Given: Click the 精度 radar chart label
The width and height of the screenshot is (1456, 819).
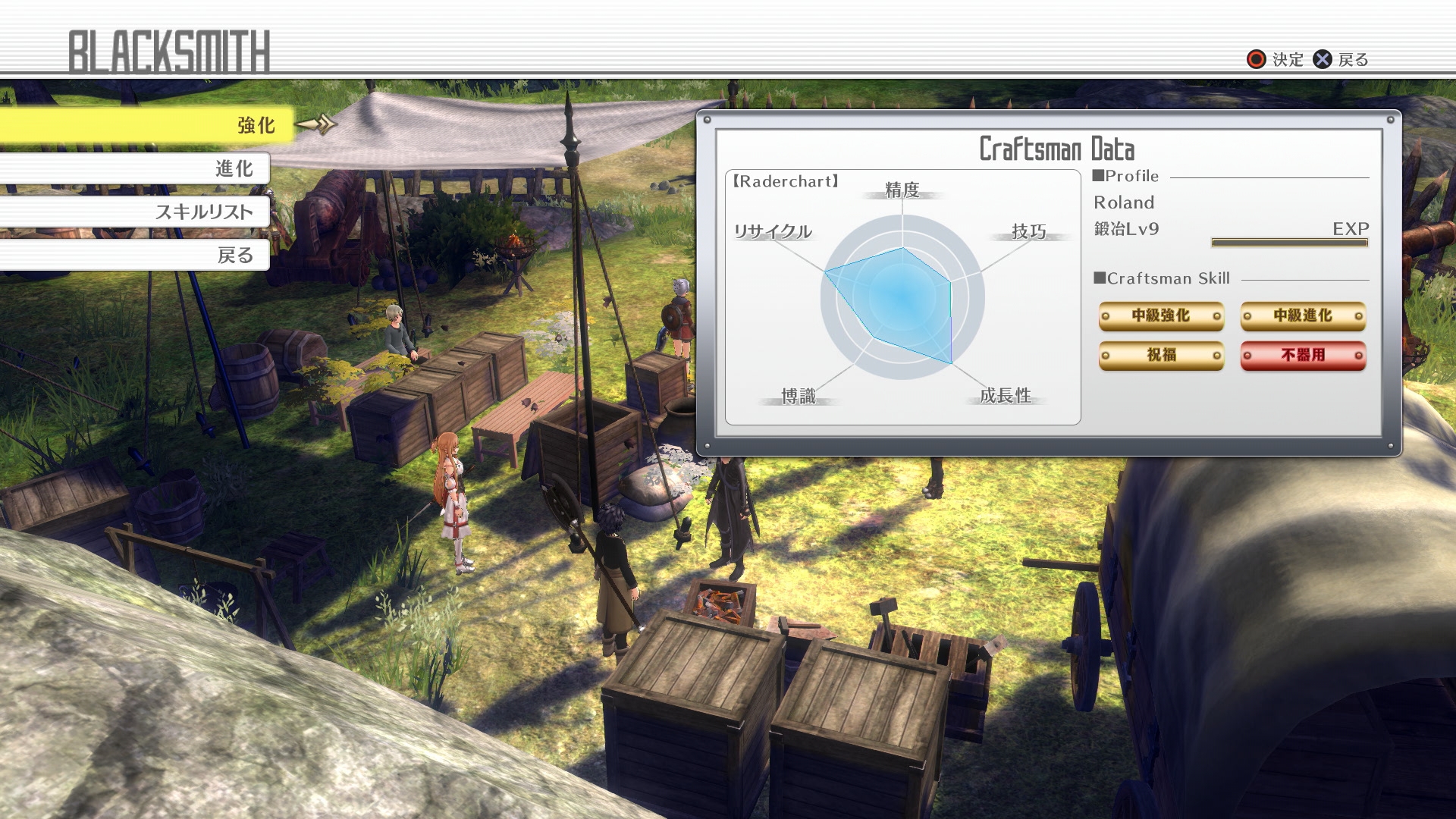Looking at the screenshot, I should [902, 190].
